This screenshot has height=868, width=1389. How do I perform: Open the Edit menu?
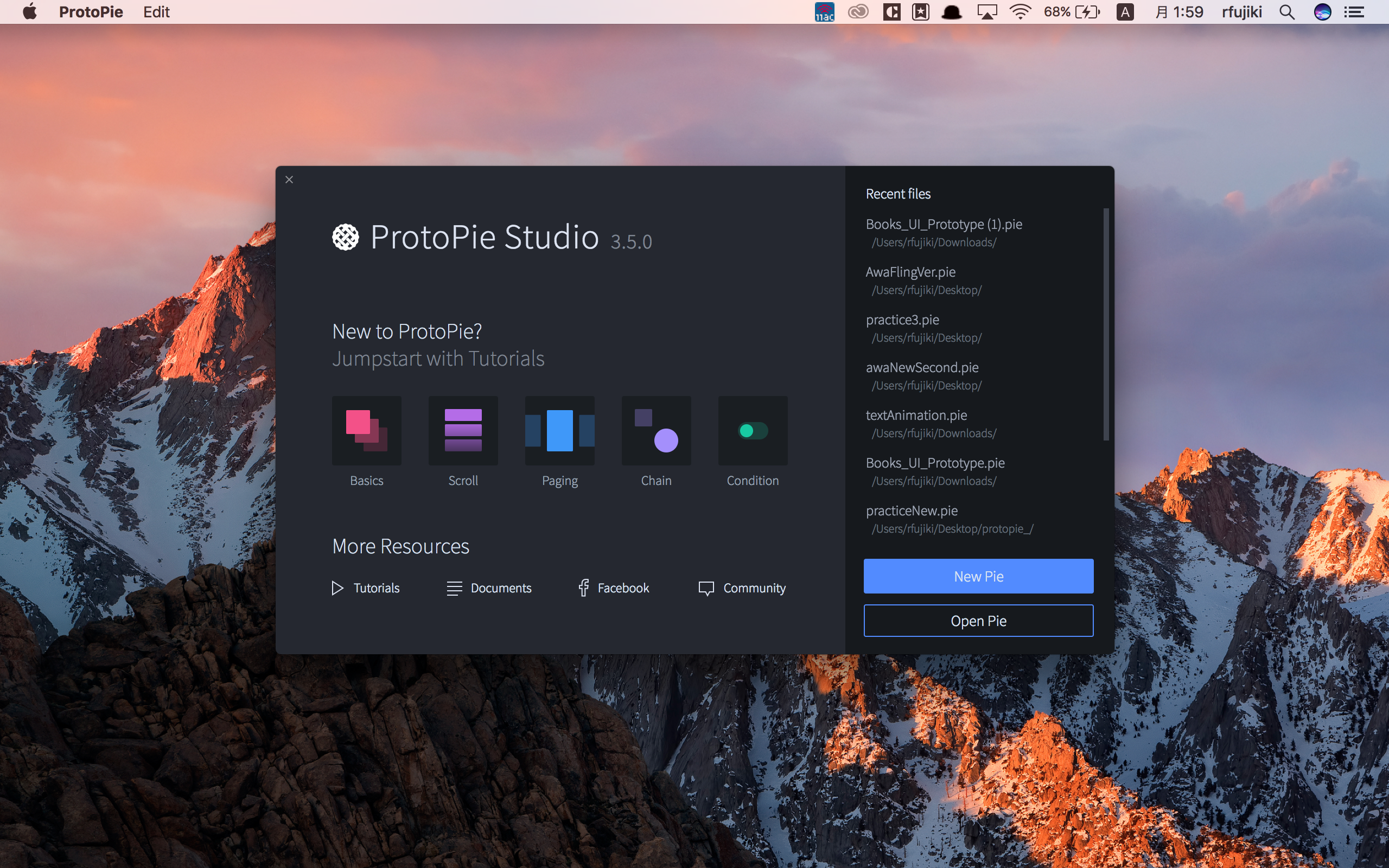[156, 11]
